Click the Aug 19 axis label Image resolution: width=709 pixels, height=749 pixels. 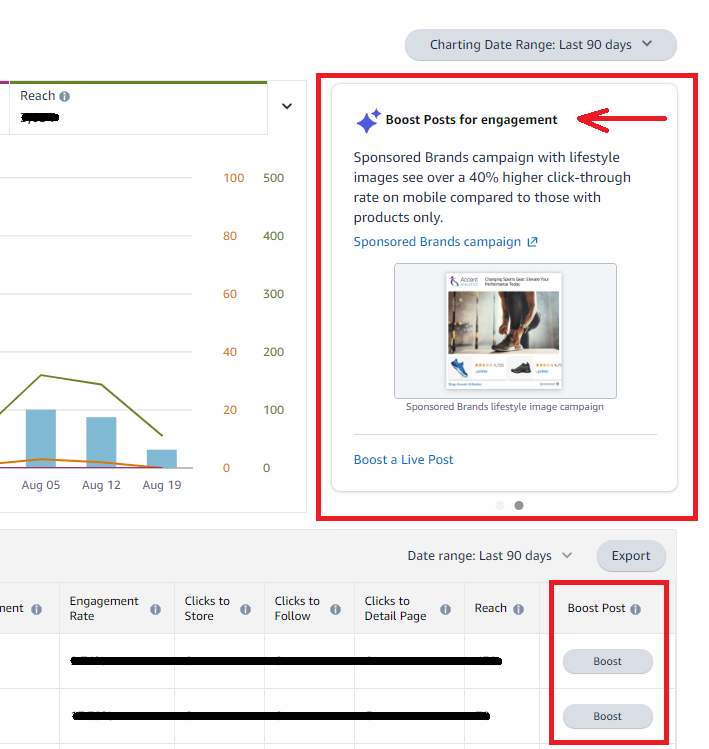pos(161,485)
